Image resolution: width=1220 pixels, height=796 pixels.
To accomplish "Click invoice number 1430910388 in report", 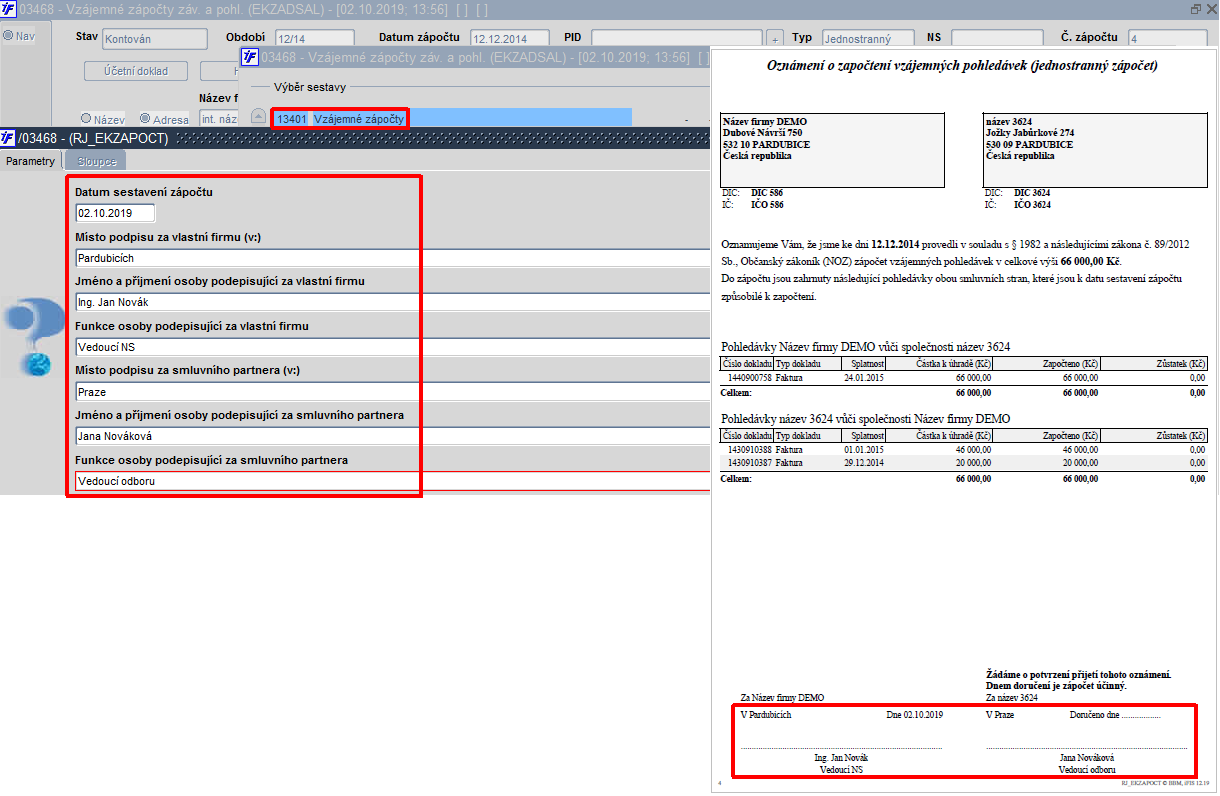I will point(750,450).
